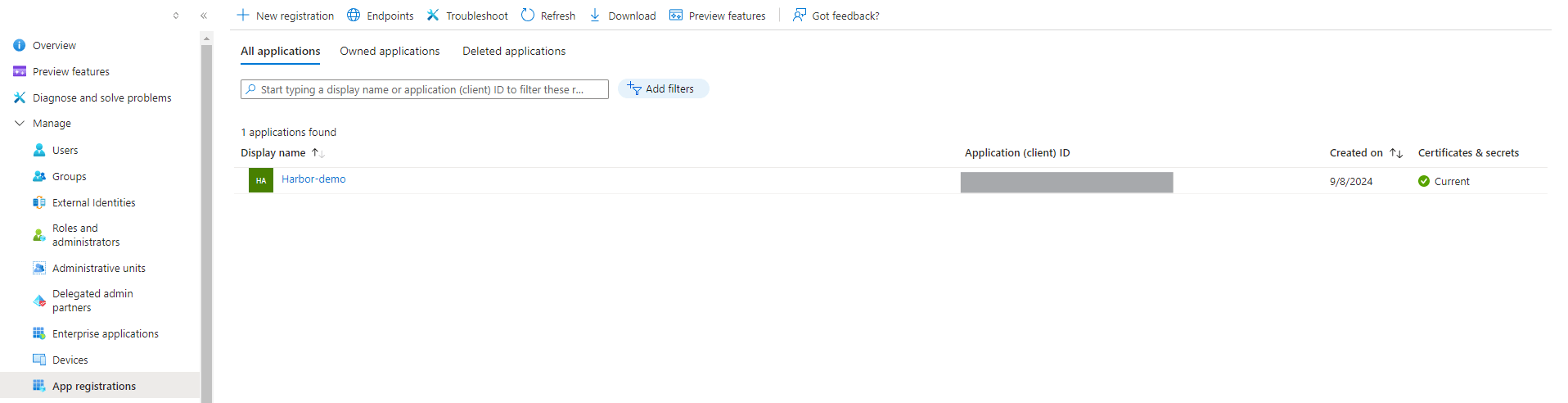Click the External Identities icon
1568x403 pixels.
(39, 202)
